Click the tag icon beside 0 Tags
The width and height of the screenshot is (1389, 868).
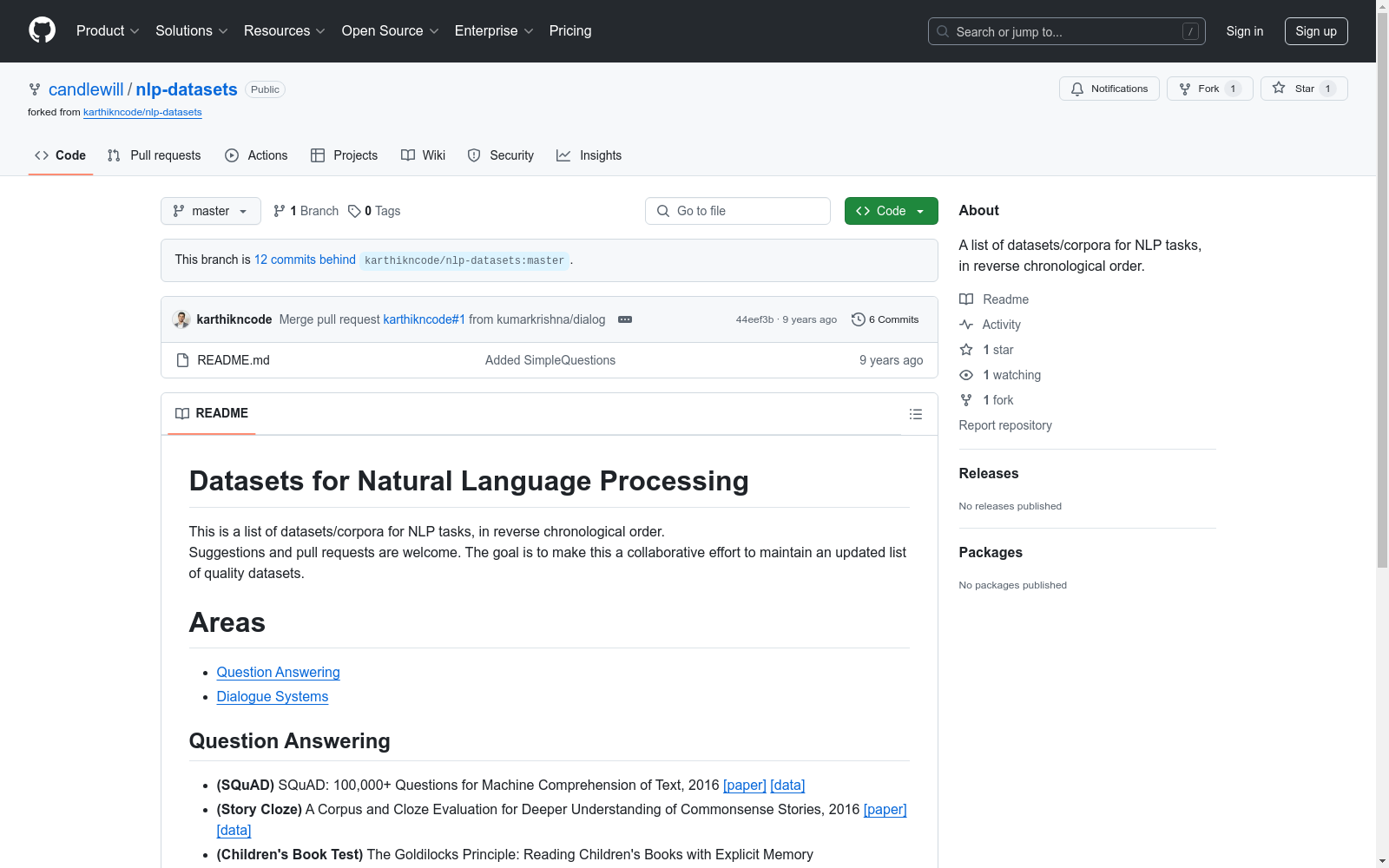point(354,211)
